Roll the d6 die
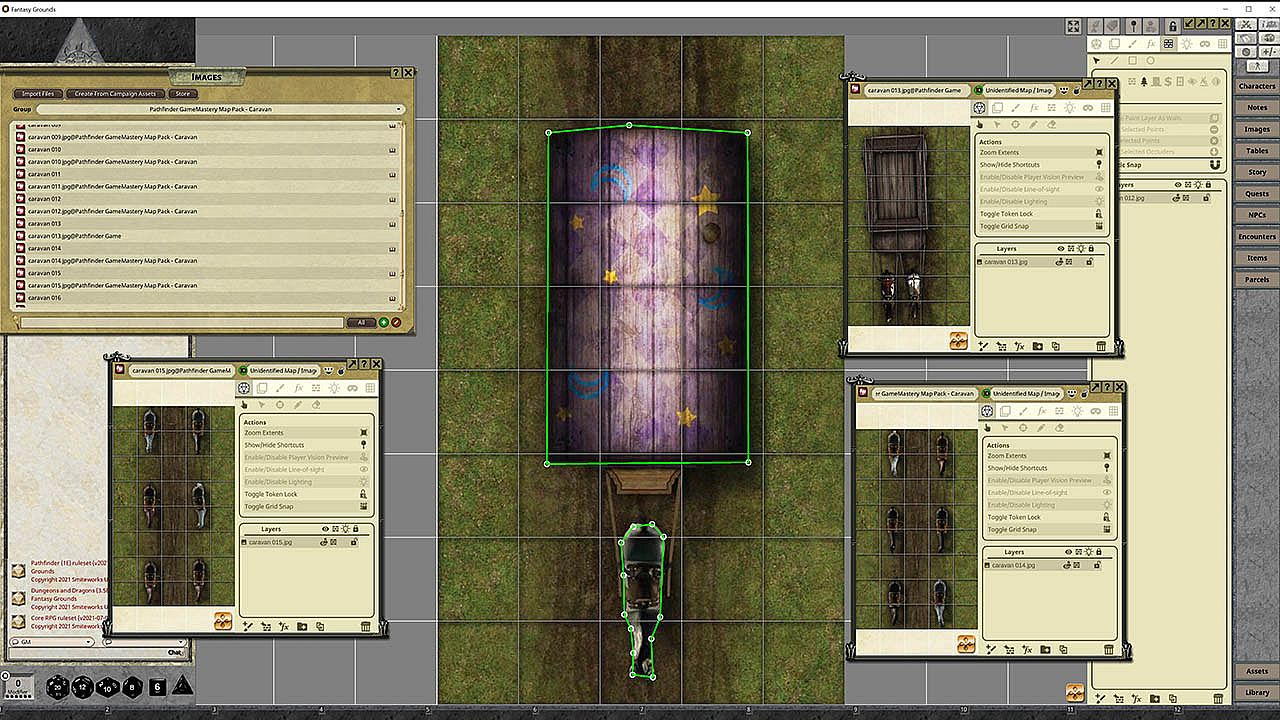Image resolution: width=1280 pixels, height=720 pixels. pos(156,687)
